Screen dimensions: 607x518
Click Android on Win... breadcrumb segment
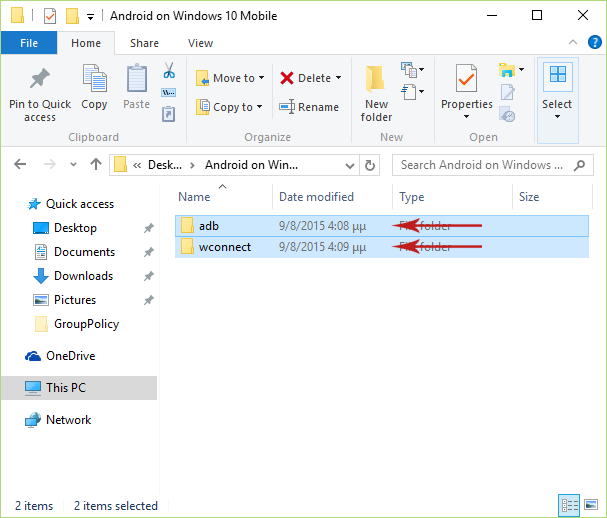coord(251,165)
